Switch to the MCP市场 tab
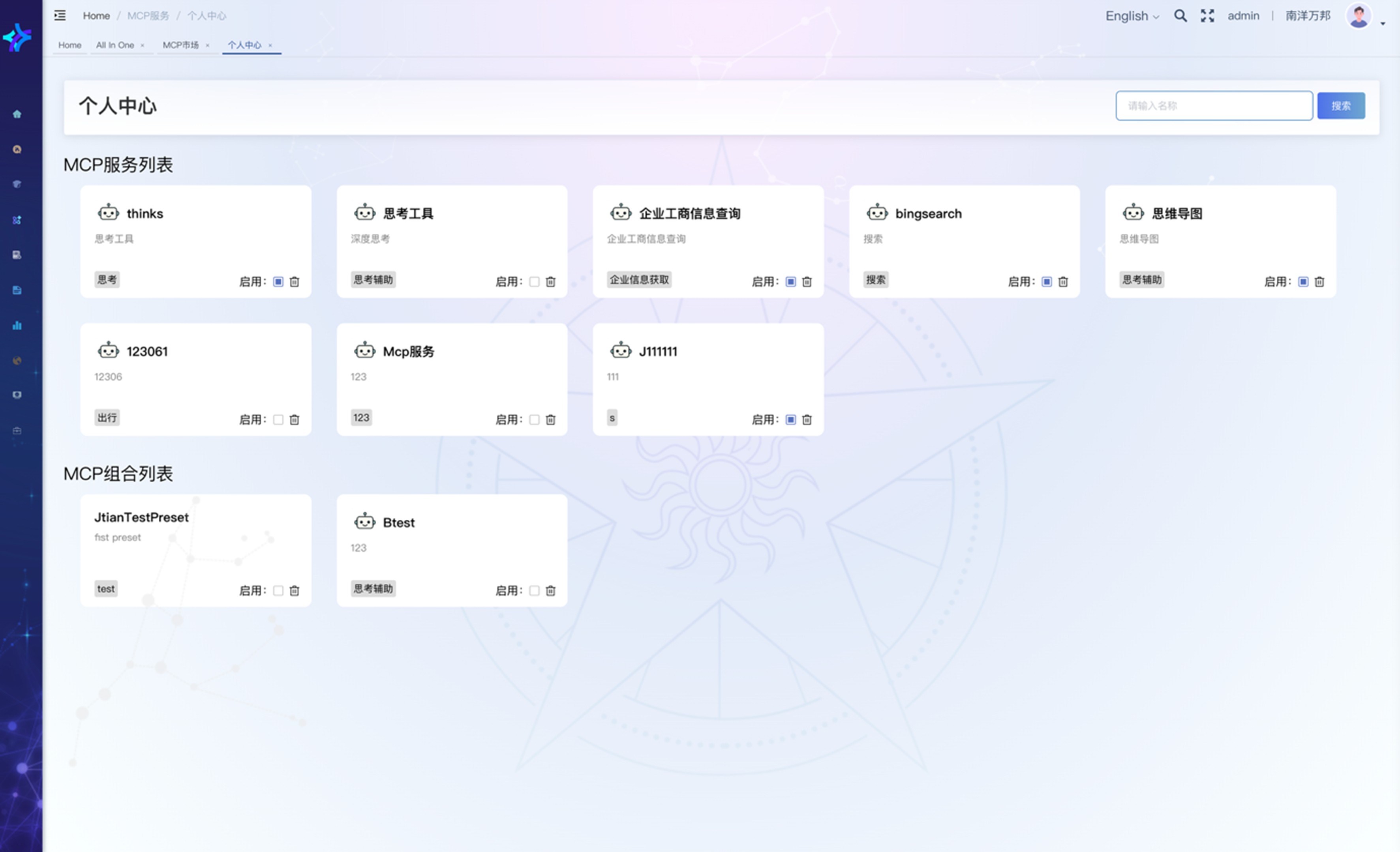Viewport: 1400px width, 852px height. point(181,45)
